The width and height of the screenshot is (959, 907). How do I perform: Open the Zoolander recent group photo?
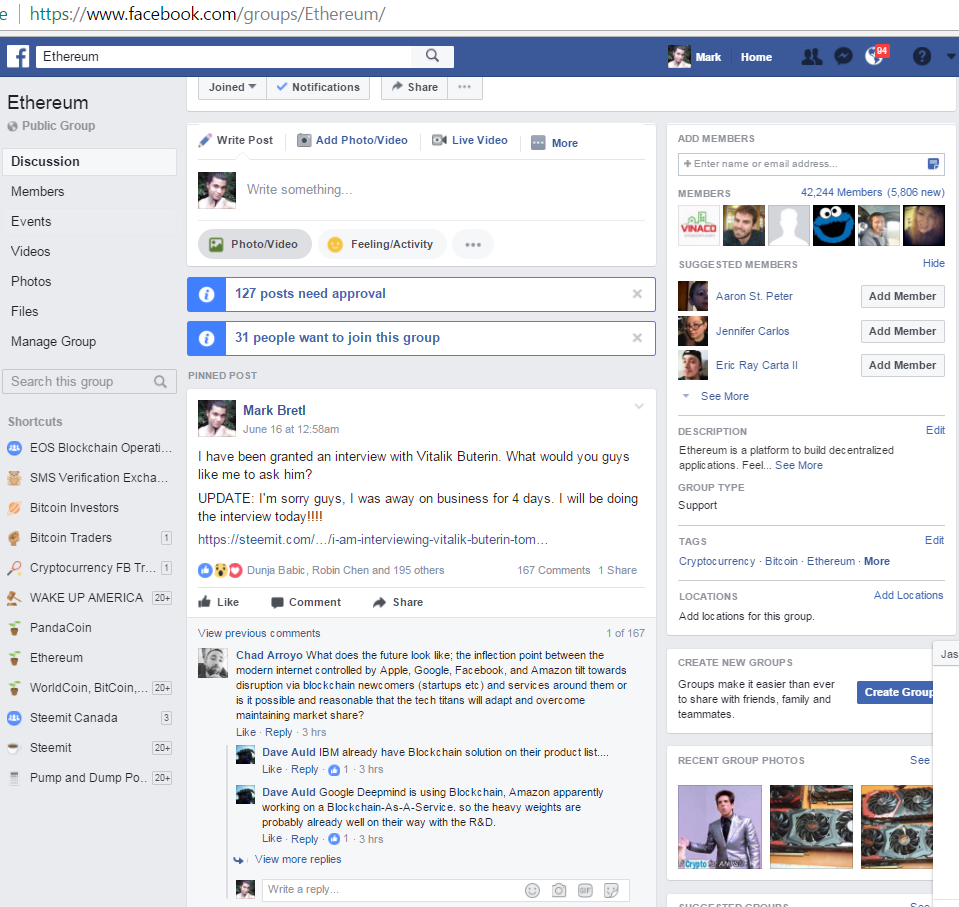pyautogui.click(x=720, y=827)
